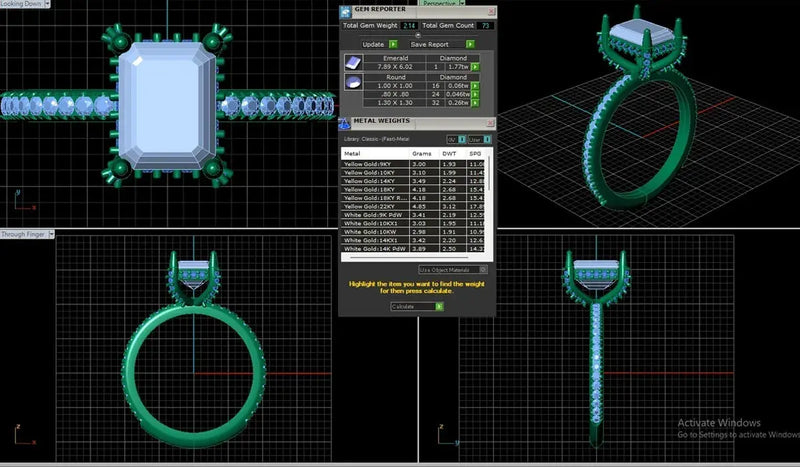800x467 pixels.
Task: Click the small handle below Total Gem Weight
Action: 418,35
